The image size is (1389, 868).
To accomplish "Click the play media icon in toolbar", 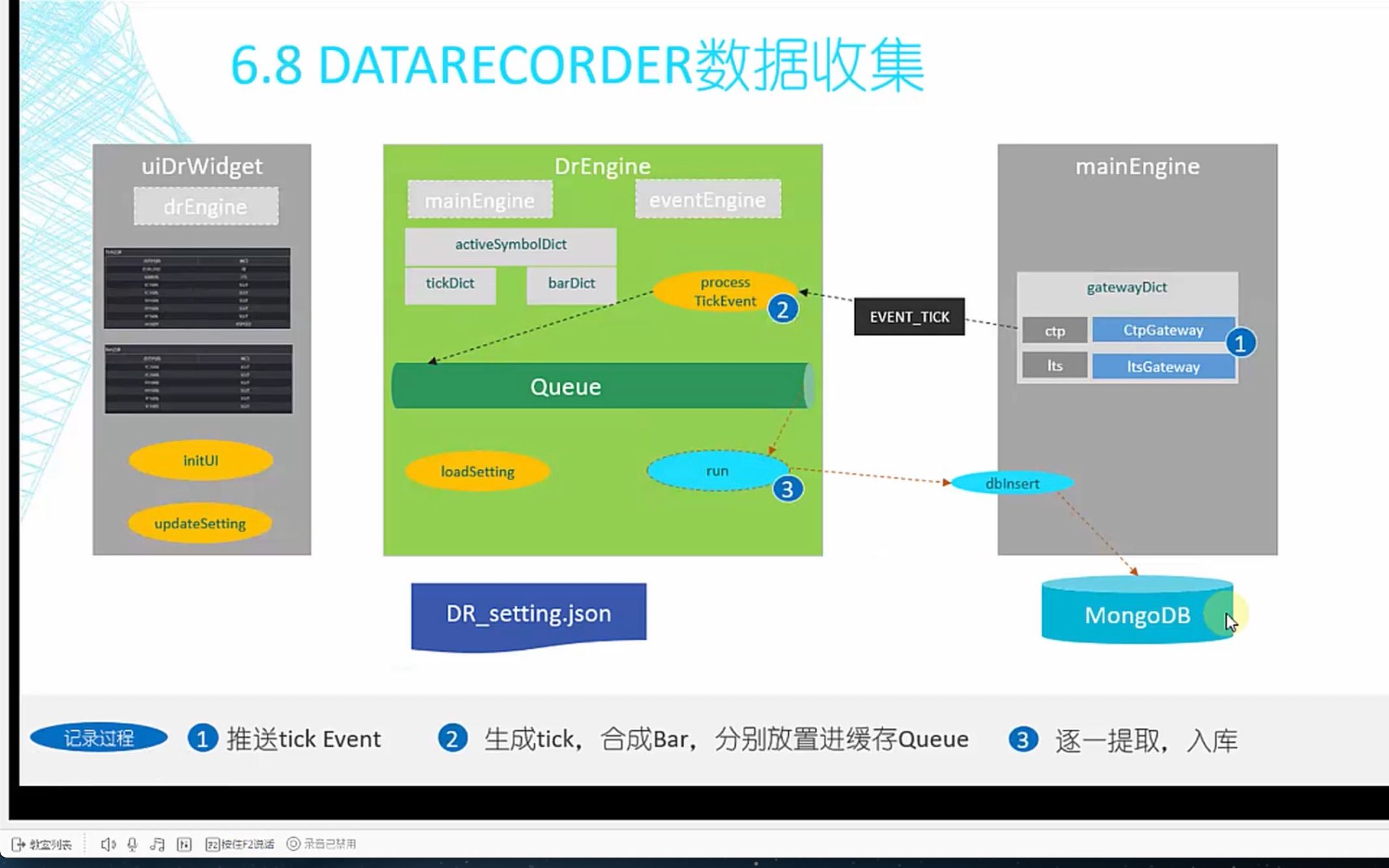I will pos(184,844).
